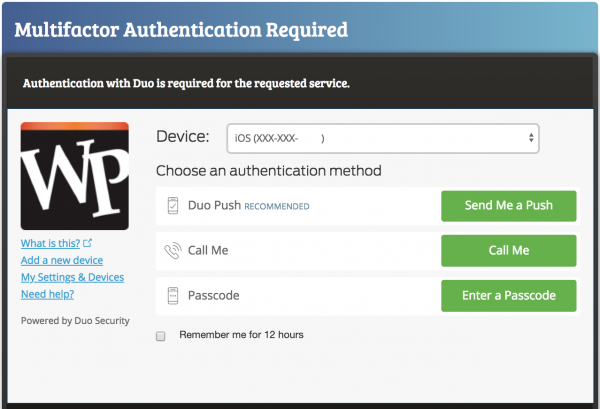Click the WP logo image
This screenshot has width=600, height=409.
click(75, 177)
